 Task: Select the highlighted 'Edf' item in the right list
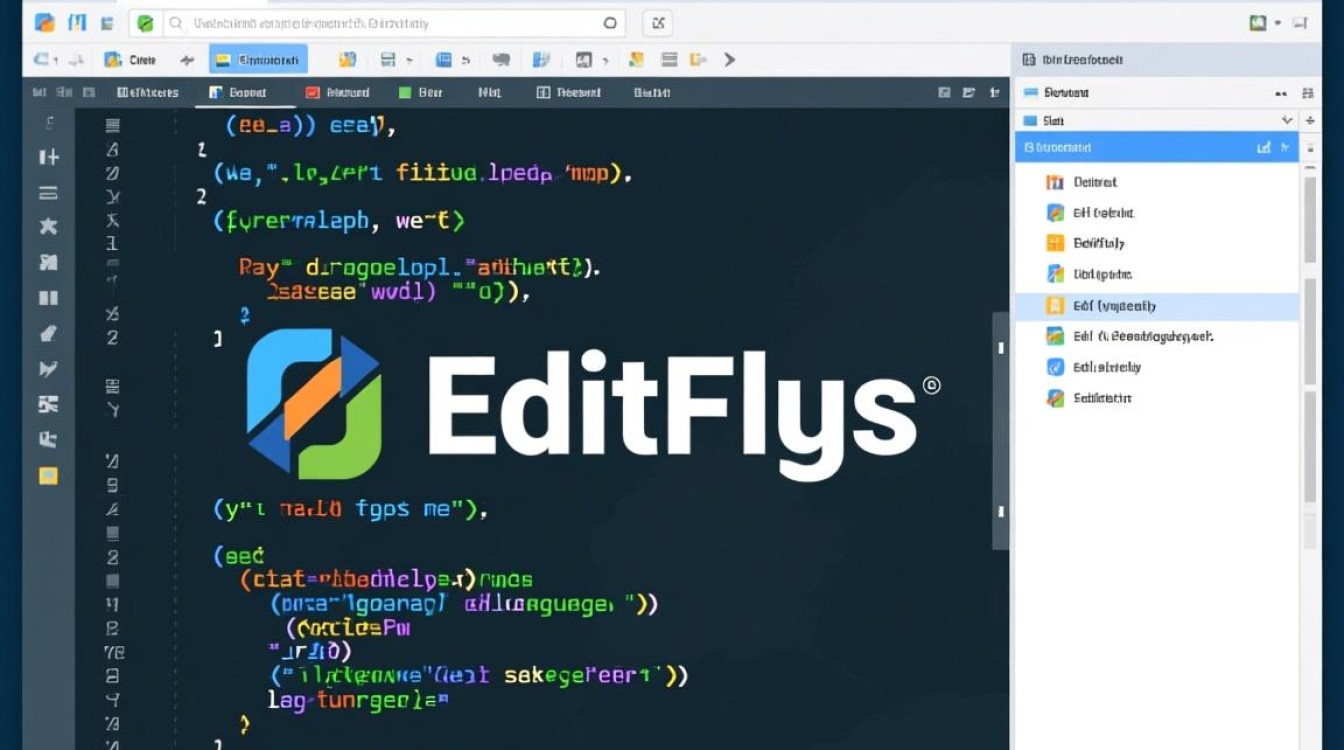[x=1157, y=306]
